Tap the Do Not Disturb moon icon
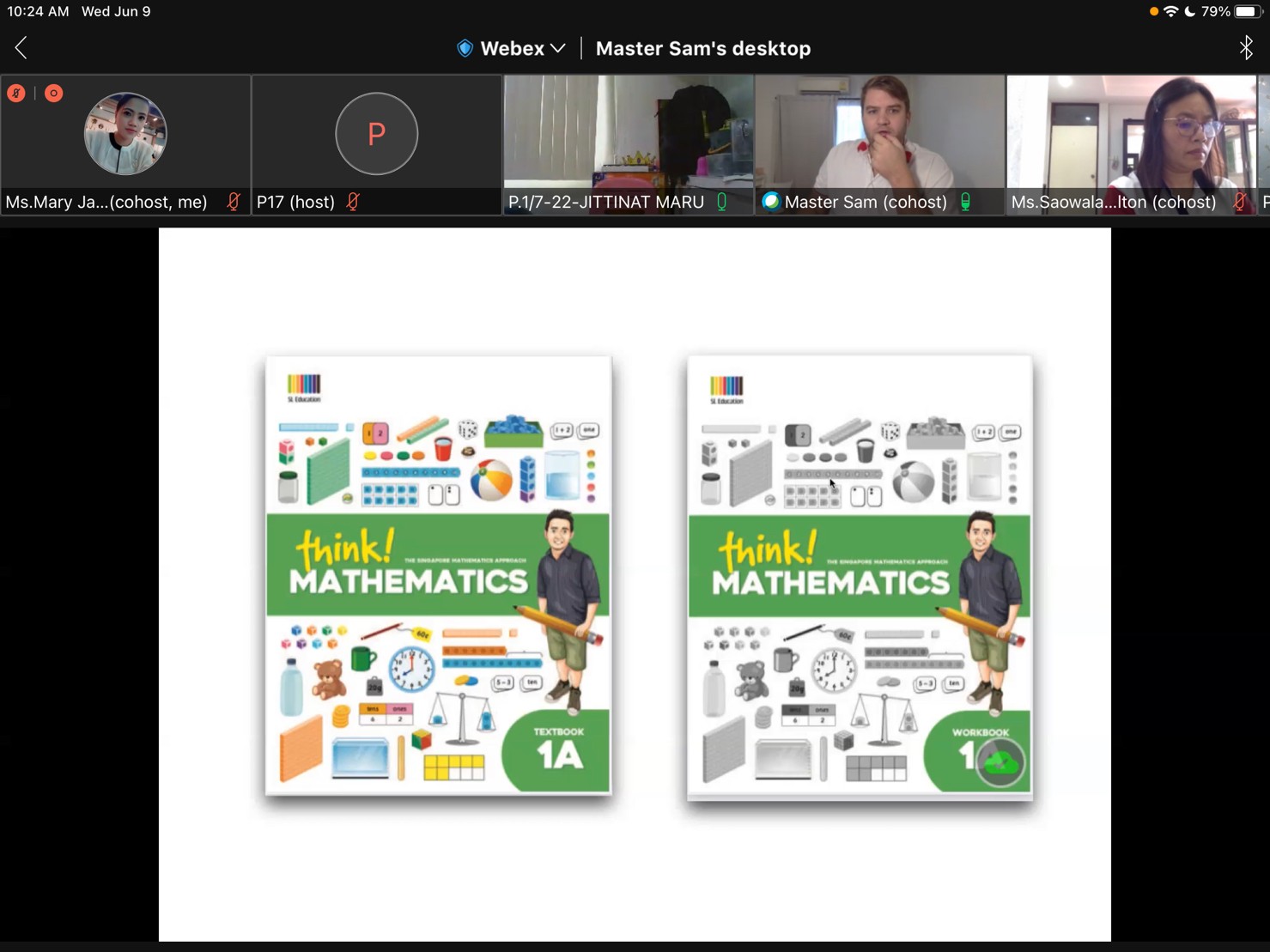 tap(1189, 11)
